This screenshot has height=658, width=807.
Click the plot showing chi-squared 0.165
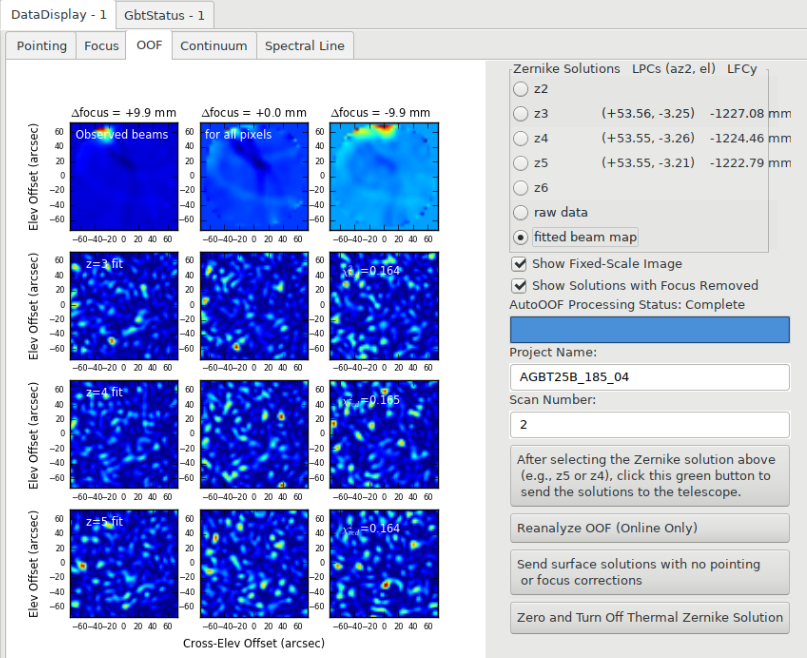pyautogui.click(x=384, y=435)
